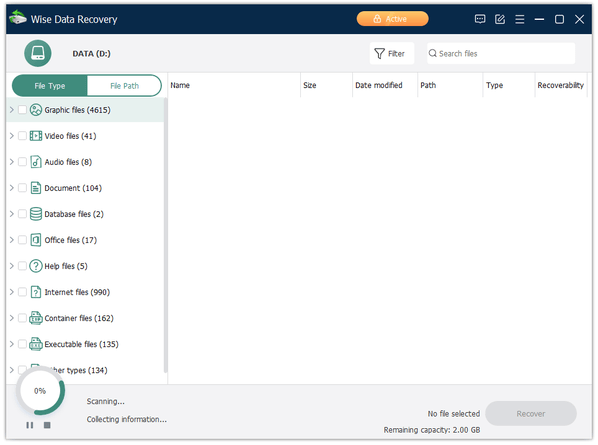Check the Video files checkbox
Image resolution: width=598 pixels, height=445 pixels.
click(x=23, y=136)
